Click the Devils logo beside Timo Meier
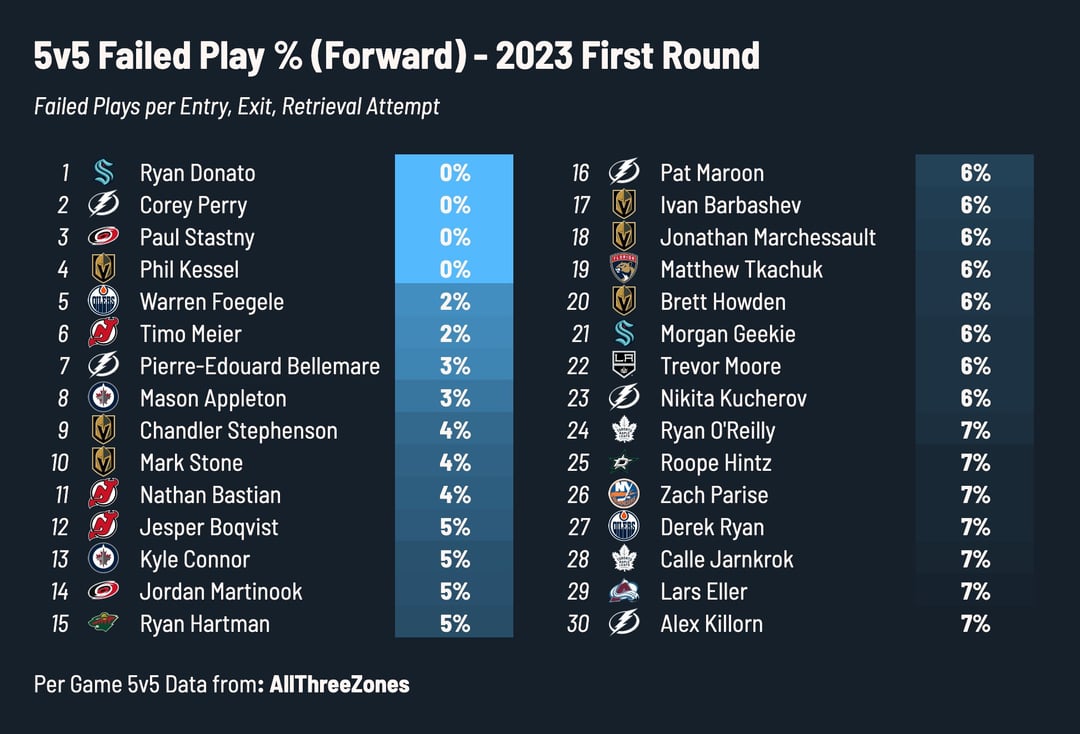Viewport: 1080px width, 734px height. 103,334
